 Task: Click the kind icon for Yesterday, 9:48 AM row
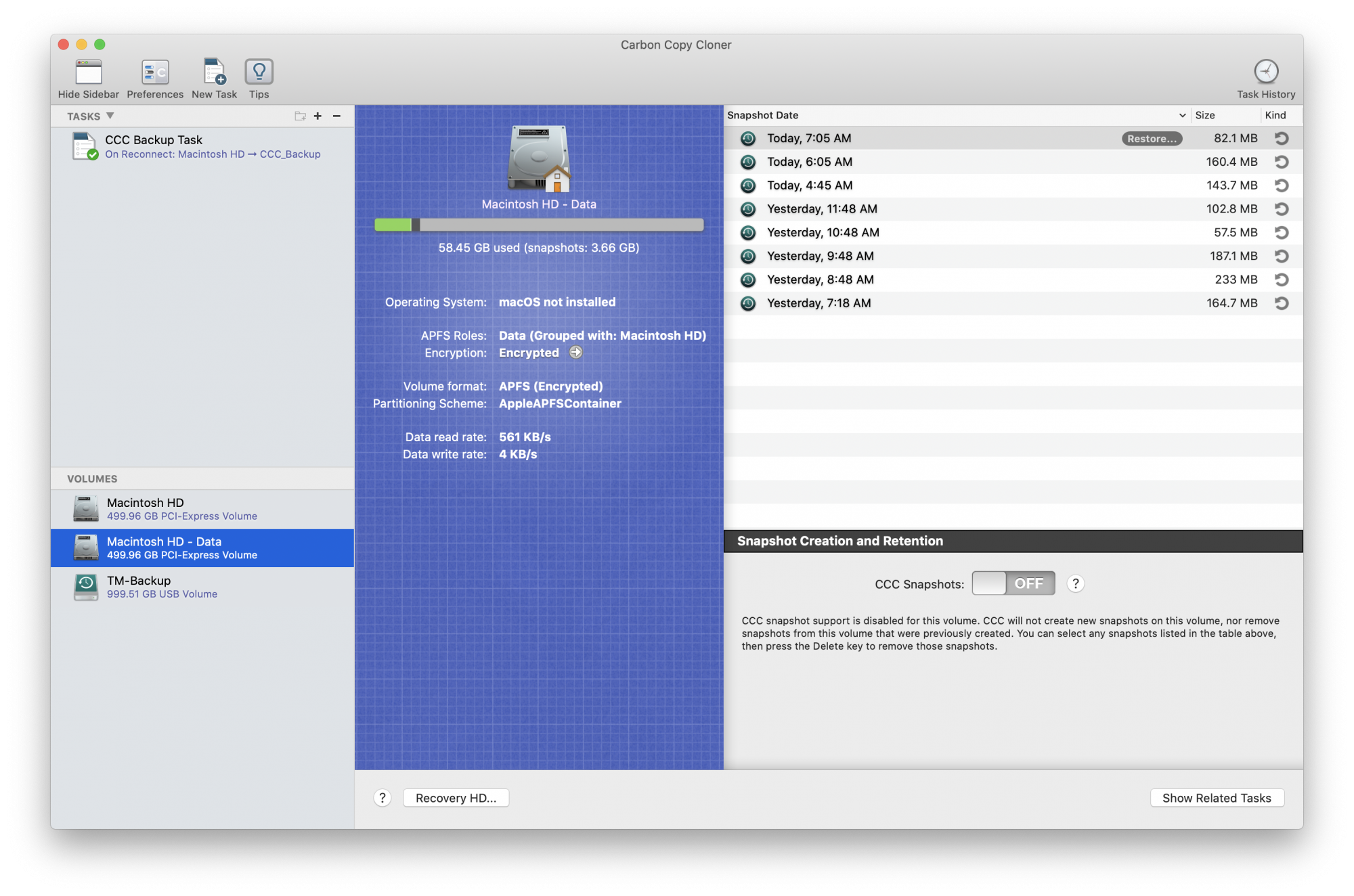[1282, 256]
